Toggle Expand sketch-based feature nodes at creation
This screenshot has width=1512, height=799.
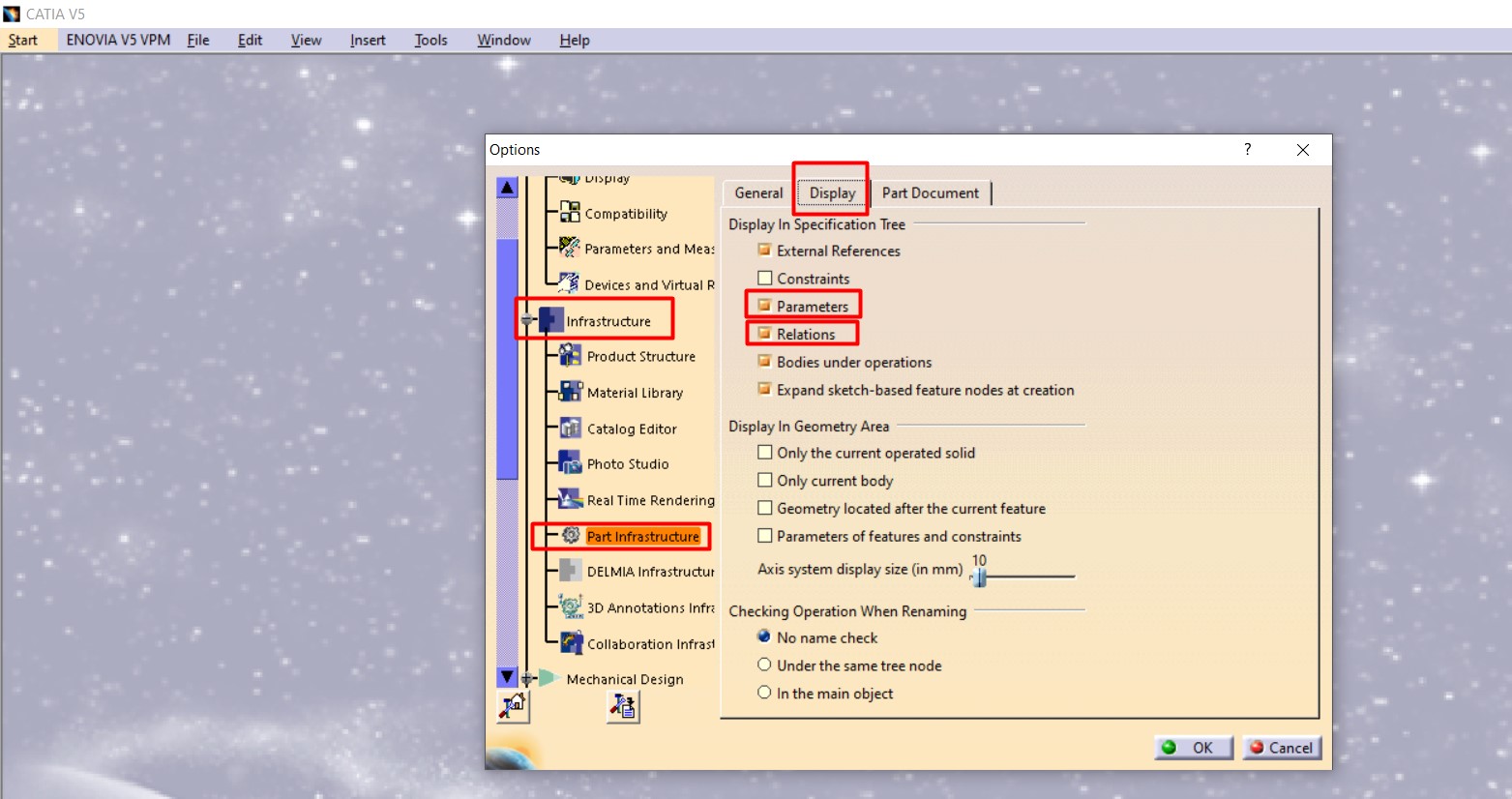coord(764,389)
